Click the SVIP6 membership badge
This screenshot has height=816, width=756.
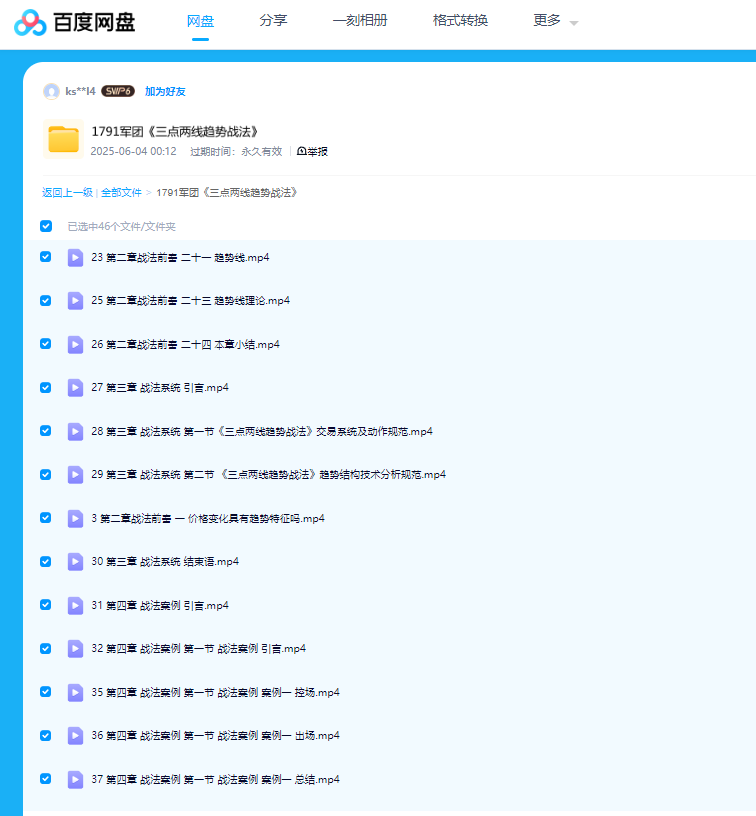coord(118,91)
